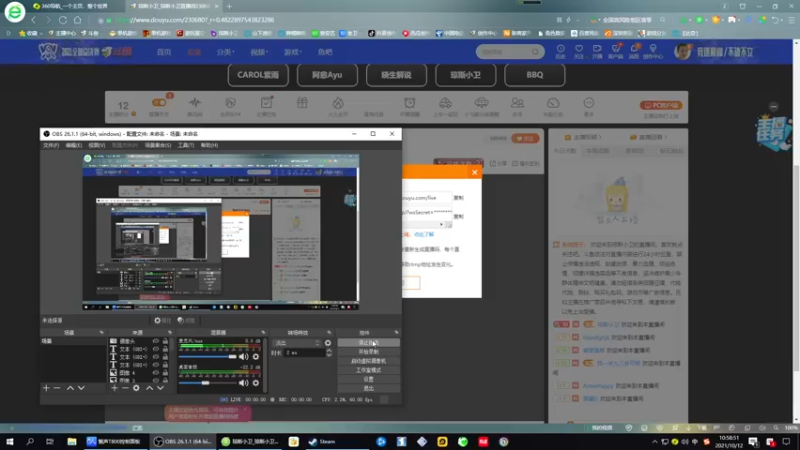Open File Explorer from the Windows taskbar
Image resolution: width=800 pixels, height=450 pixels.
tap(72, 442)
